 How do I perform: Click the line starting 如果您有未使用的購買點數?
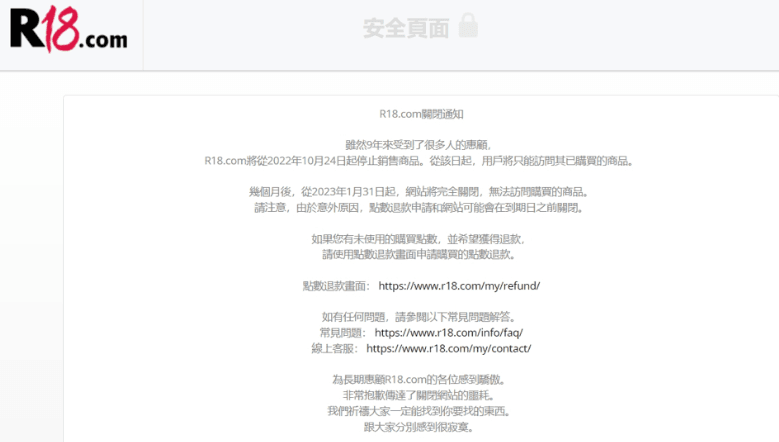pyautogui.click(x=418, y=239)
